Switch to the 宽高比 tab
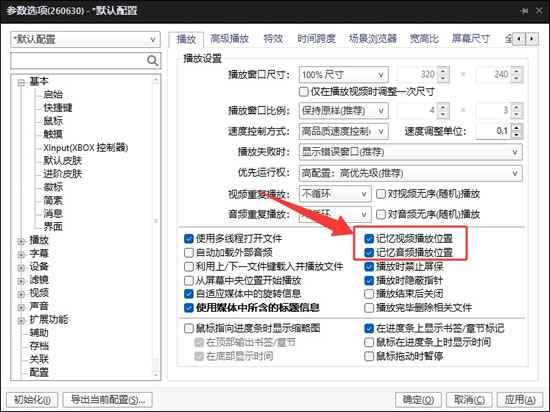This screenshot has width=550, height=412. click(424, 38)
